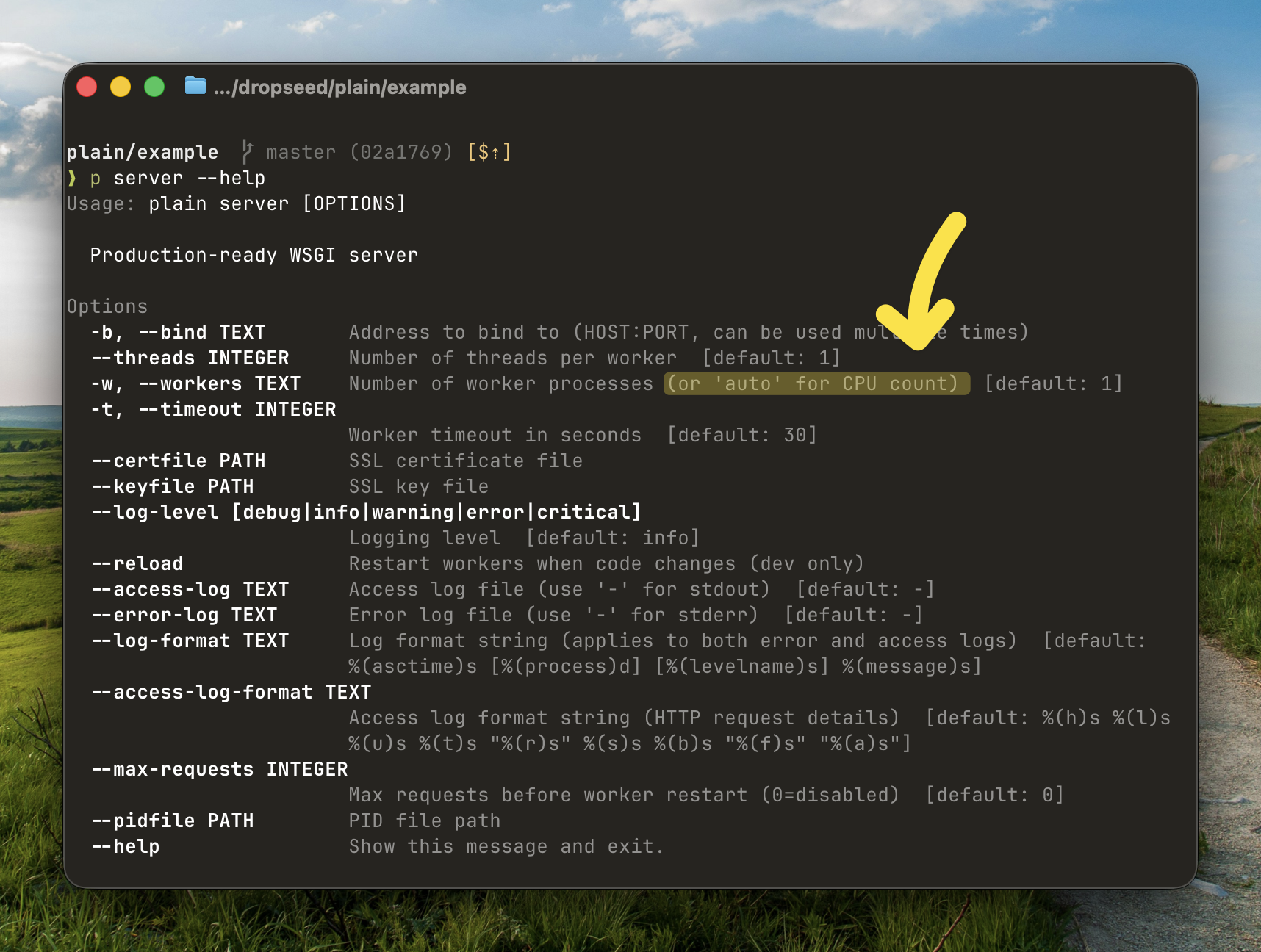Viewport: 1261px width, 952px height.
Task: Click the "--max-requests INTEGER" option
Action: [219, 769]
